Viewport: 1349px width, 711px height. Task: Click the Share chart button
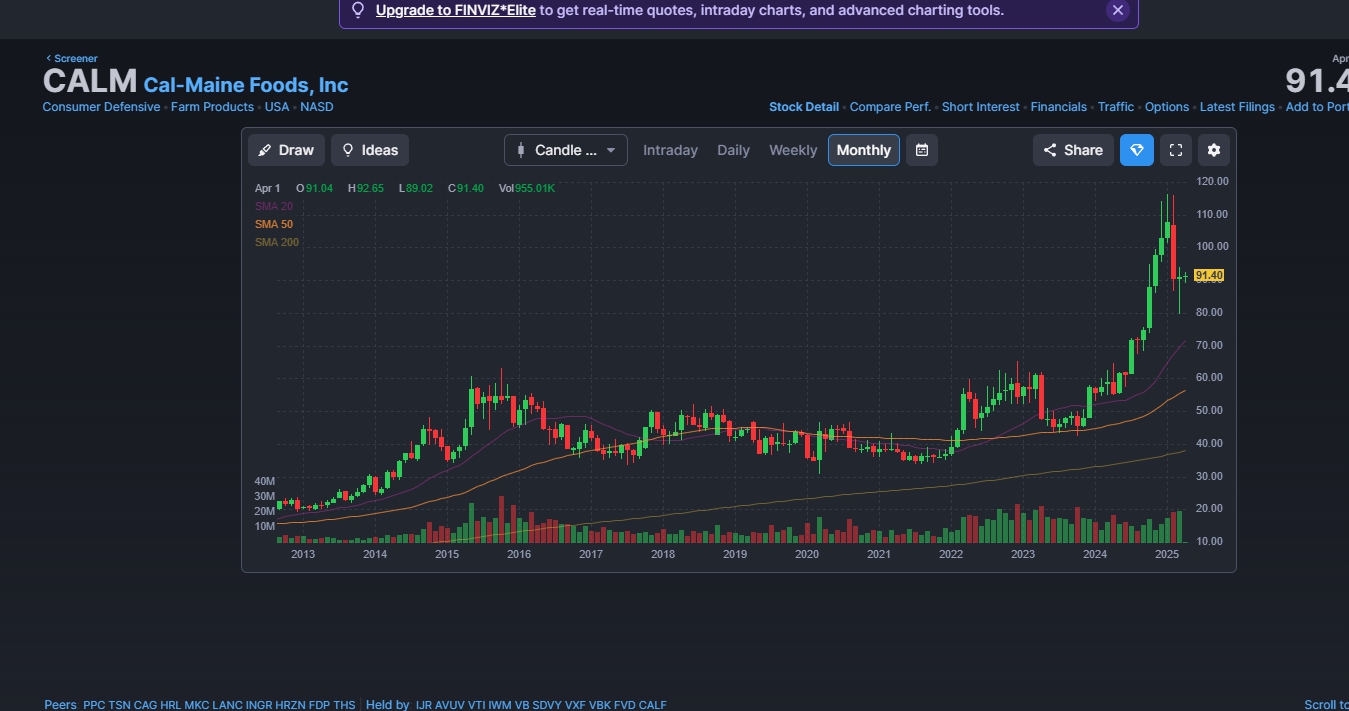pyautogui.click(x=1073, y=150)
